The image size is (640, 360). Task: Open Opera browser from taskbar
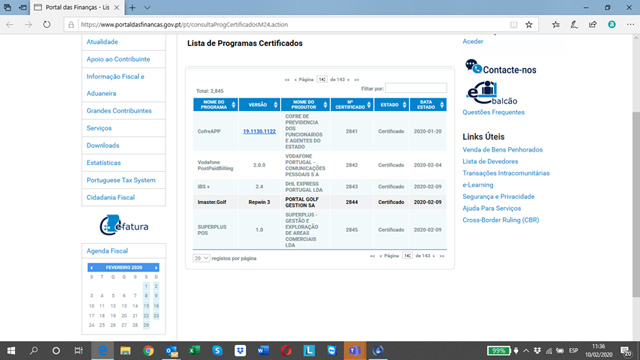[x=286, y=351]
